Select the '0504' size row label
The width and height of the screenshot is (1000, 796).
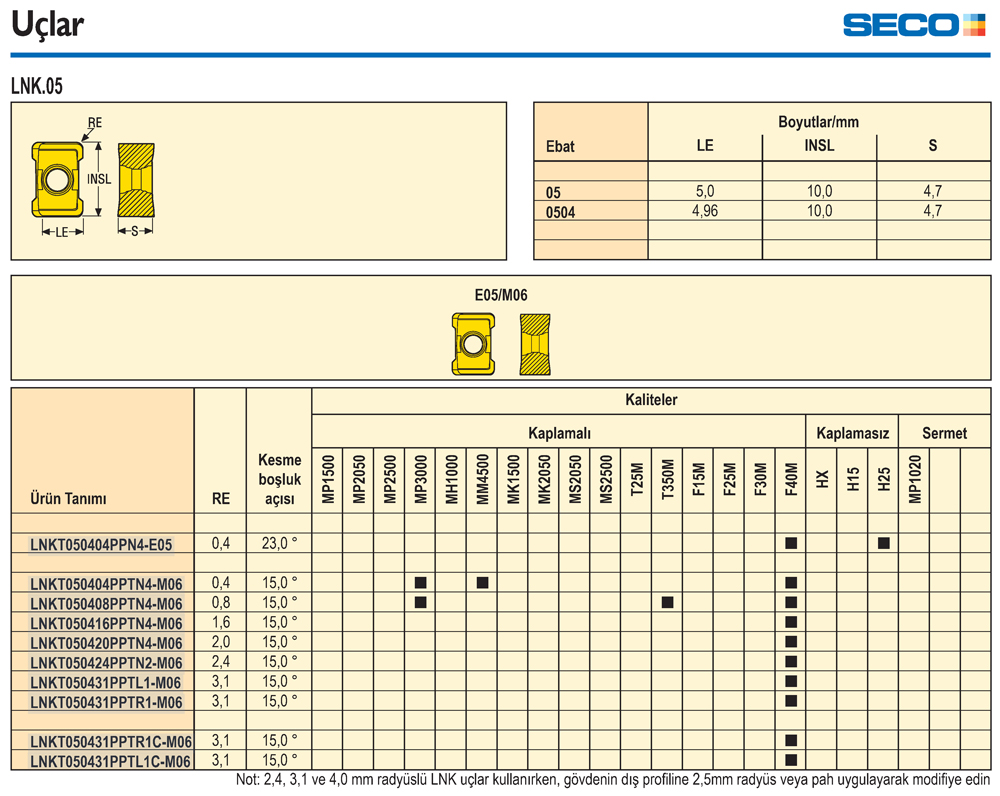pos(560,212)
